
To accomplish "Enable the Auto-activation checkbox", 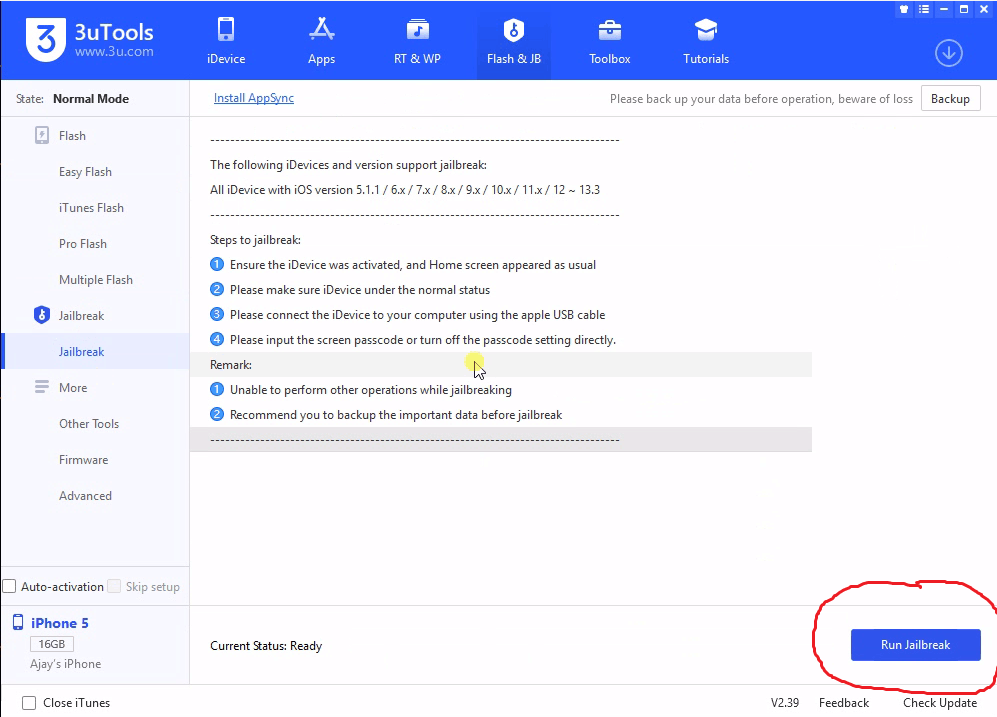I will [10, 586].
